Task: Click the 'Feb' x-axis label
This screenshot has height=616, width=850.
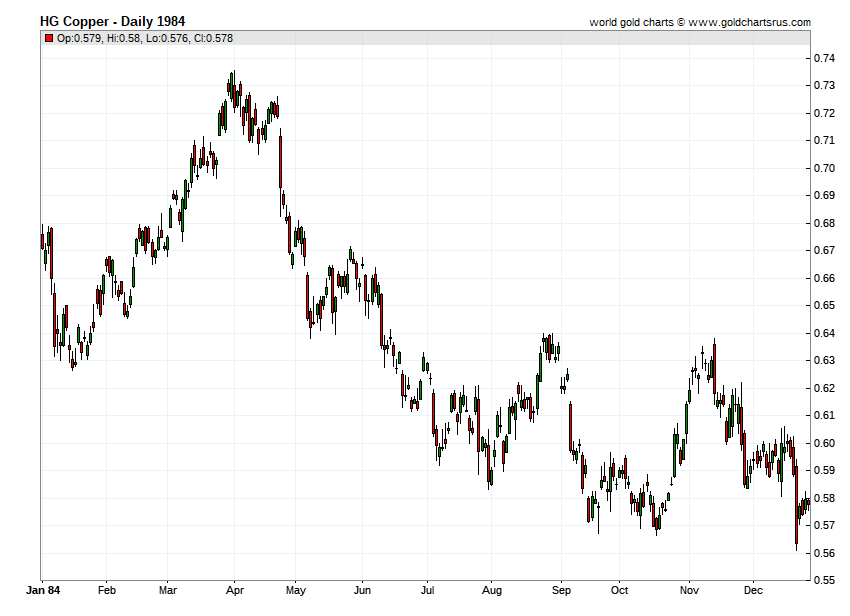Action: point(107,590)
